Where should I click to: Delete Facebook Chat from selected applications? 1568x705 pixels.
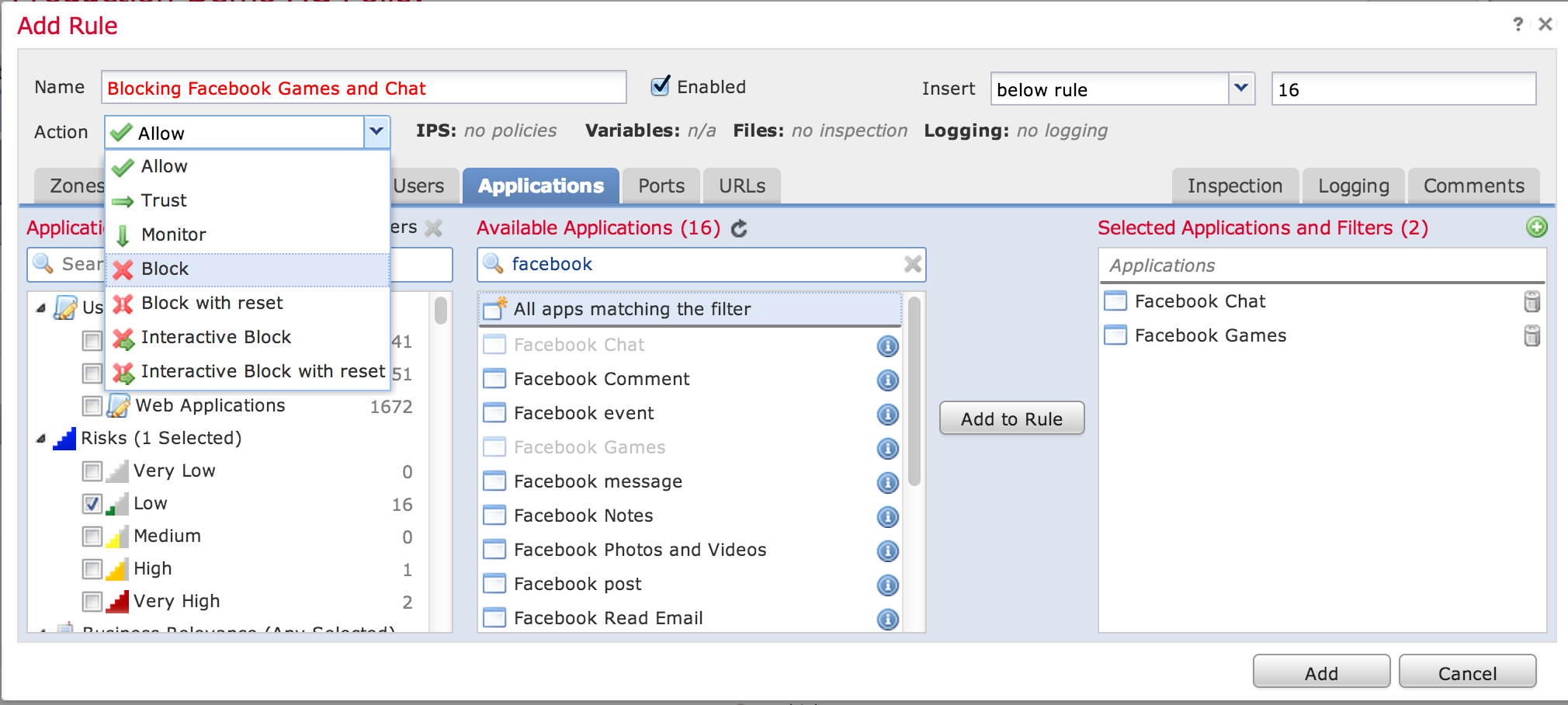click(1532, 301)
